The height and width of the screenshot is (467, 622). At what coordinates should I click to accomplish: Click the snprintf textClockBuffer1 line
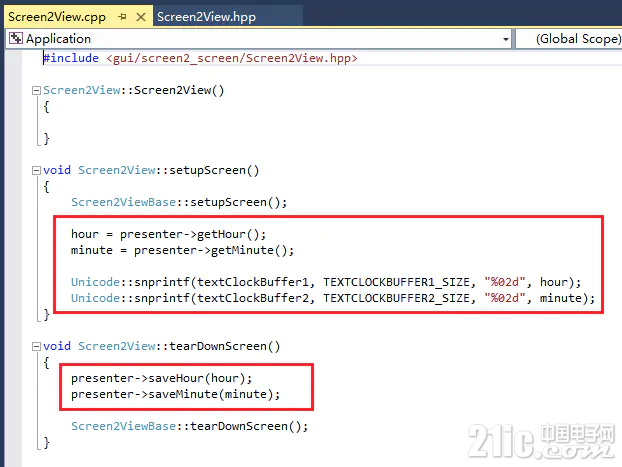(326, 282)
